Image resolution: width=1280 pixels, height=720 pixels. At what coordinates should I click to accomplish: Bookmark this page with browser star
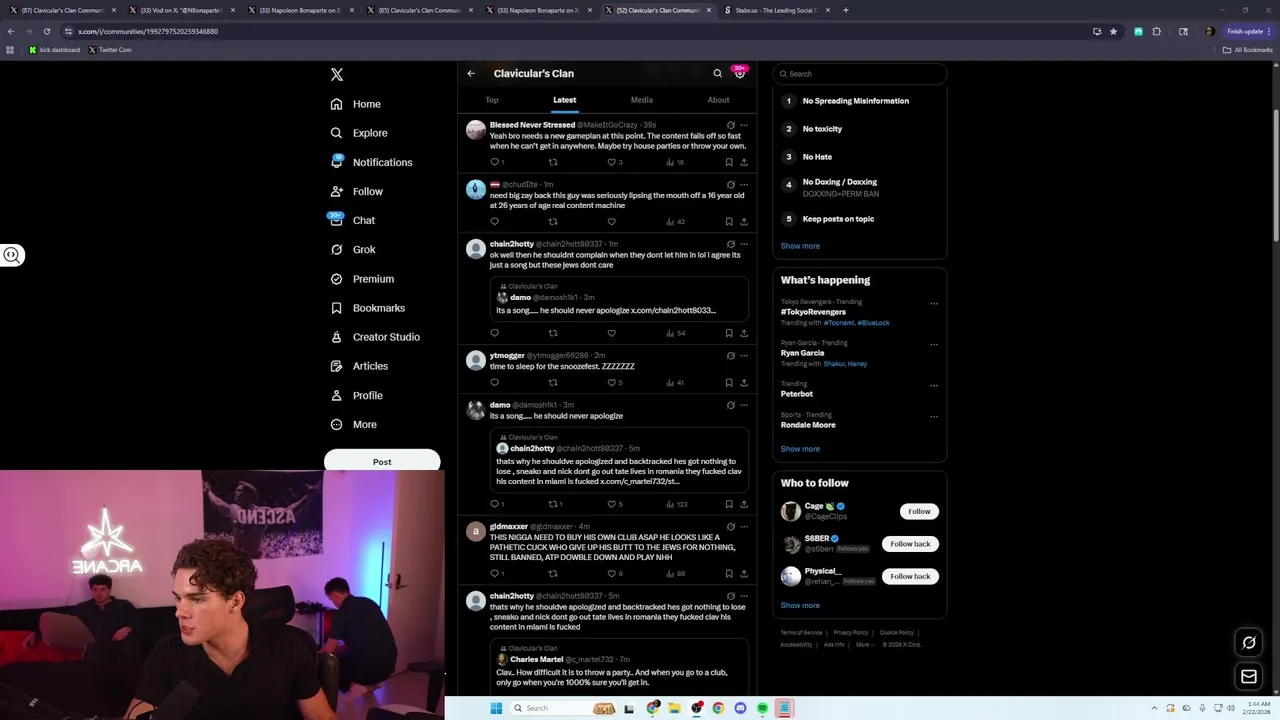click(1113, 31)
